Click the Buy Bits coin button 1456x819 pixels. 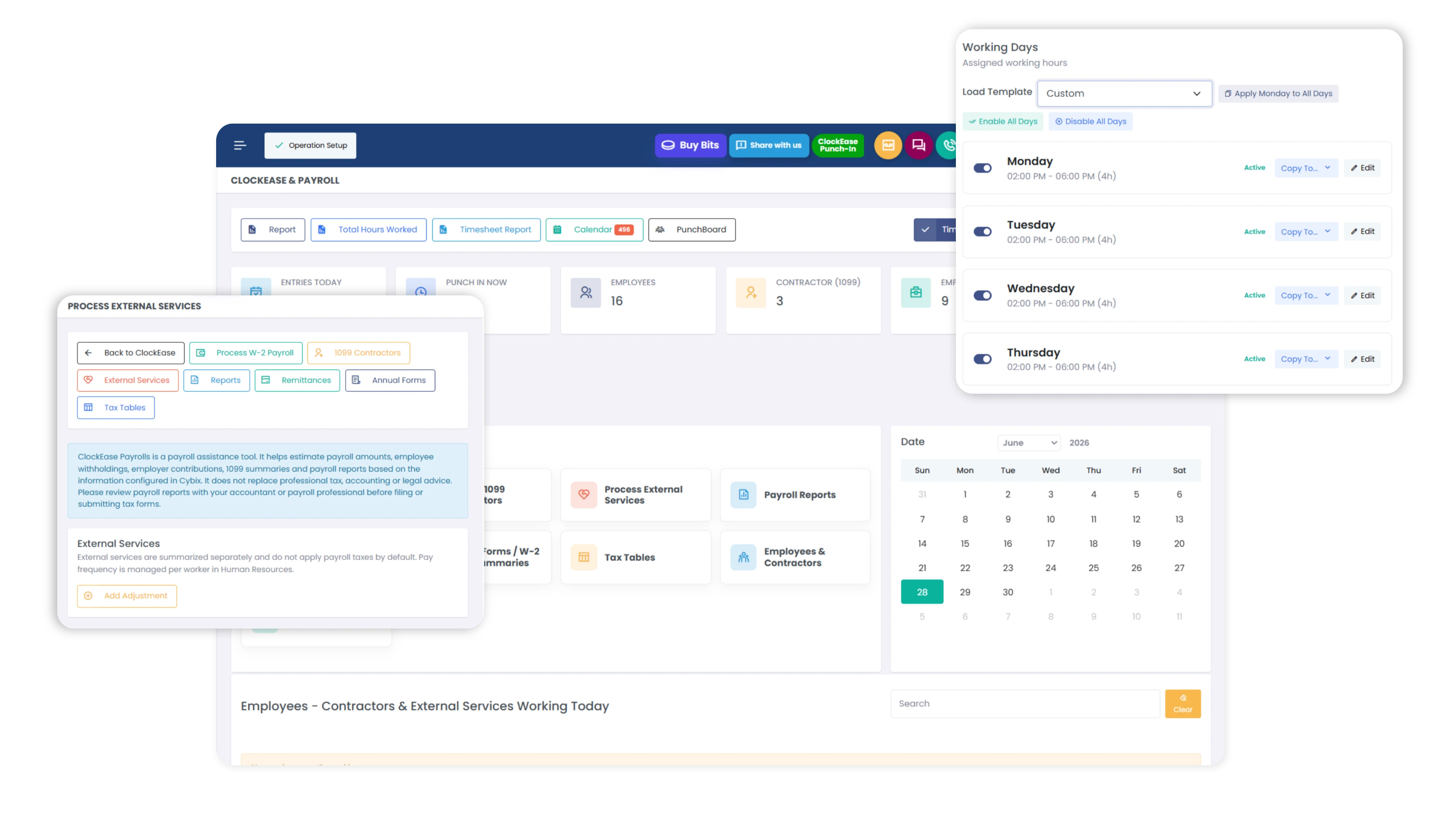(x=690, y=145)
